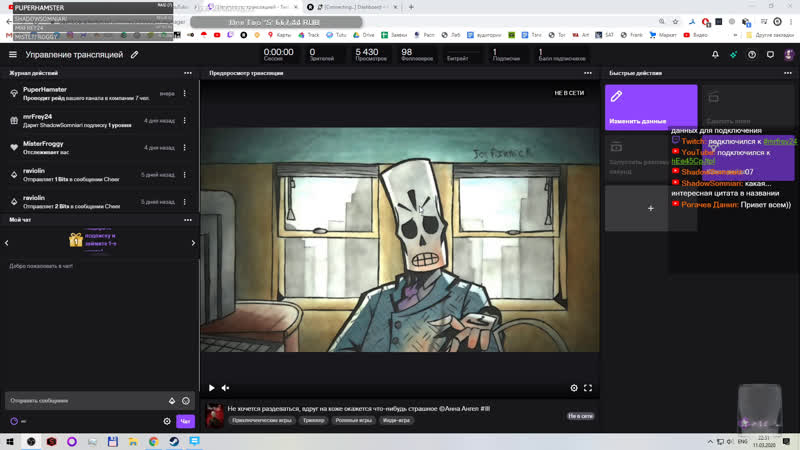The width and height of the screenshot is (800, 450).
Task: Bookmark this page with the star
Action: pos(676,21)
